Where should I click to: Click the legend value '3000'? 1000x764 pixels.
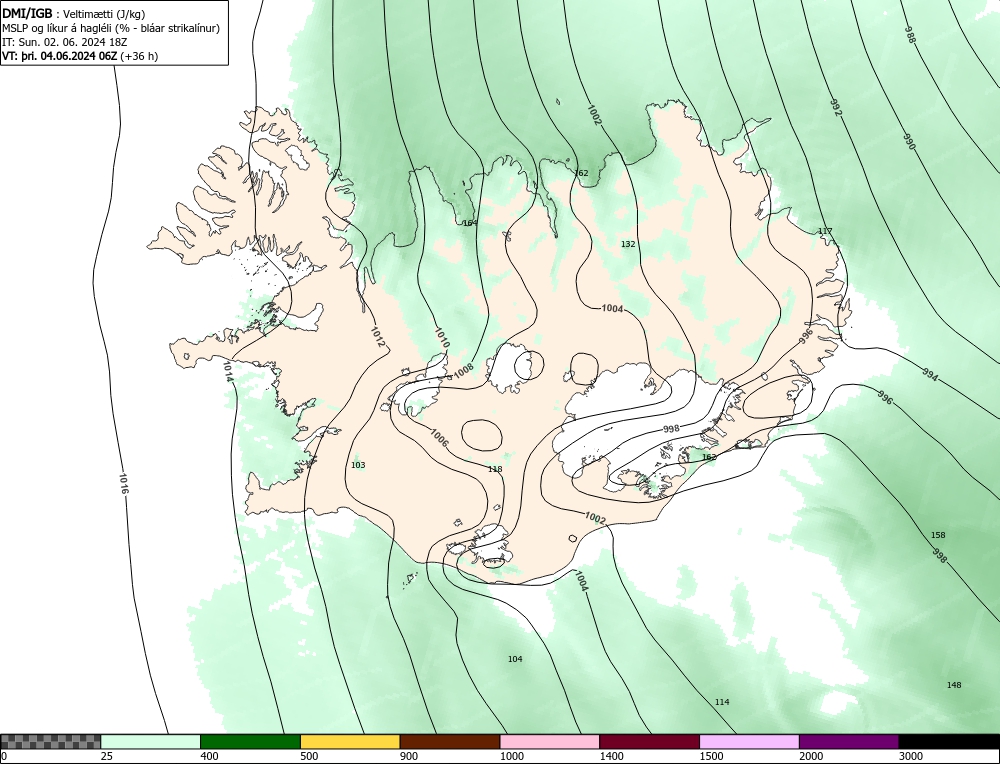911,756
